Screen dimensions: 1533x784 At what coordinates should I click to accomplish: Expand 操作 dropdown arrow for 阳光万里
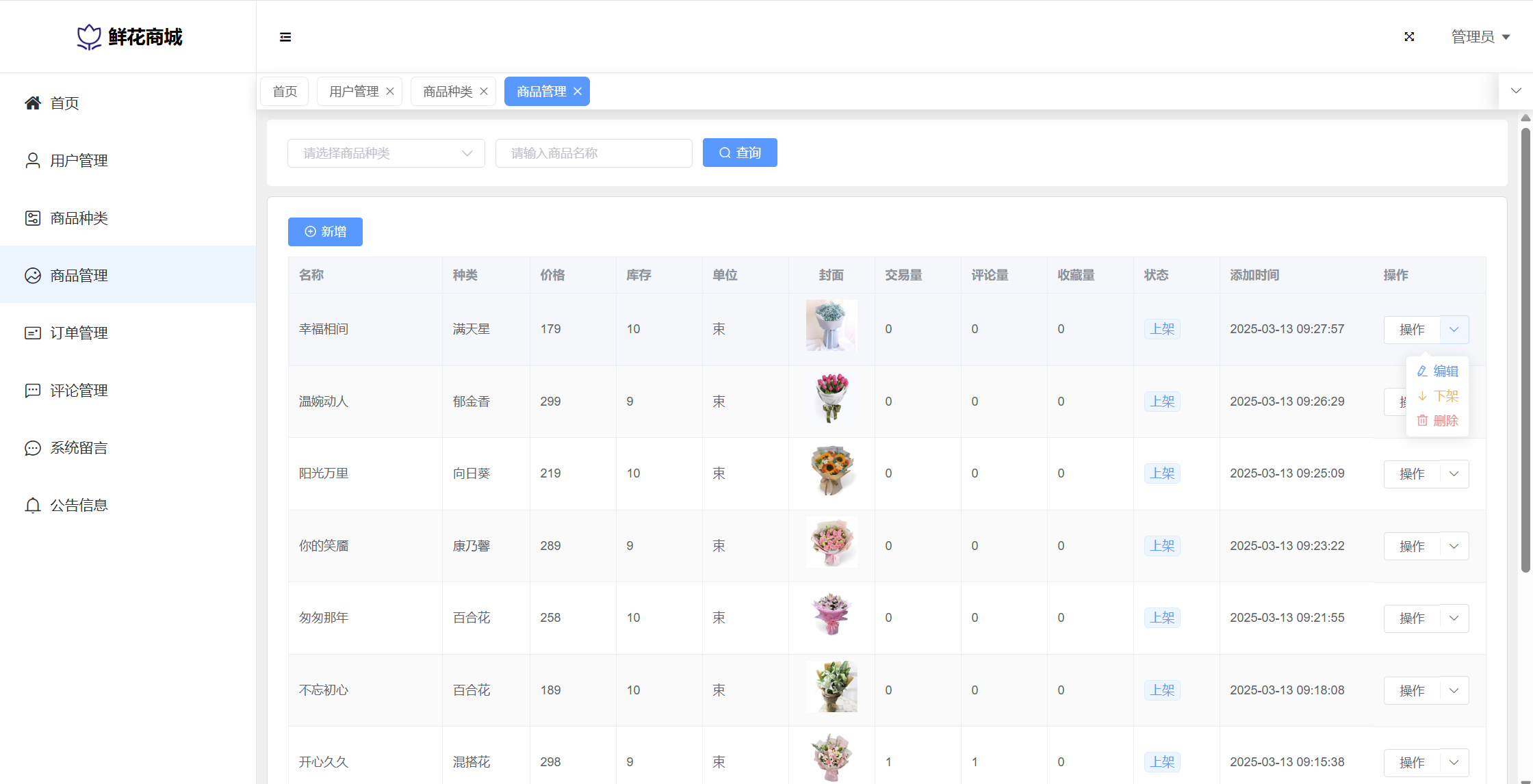point(1454,474)
